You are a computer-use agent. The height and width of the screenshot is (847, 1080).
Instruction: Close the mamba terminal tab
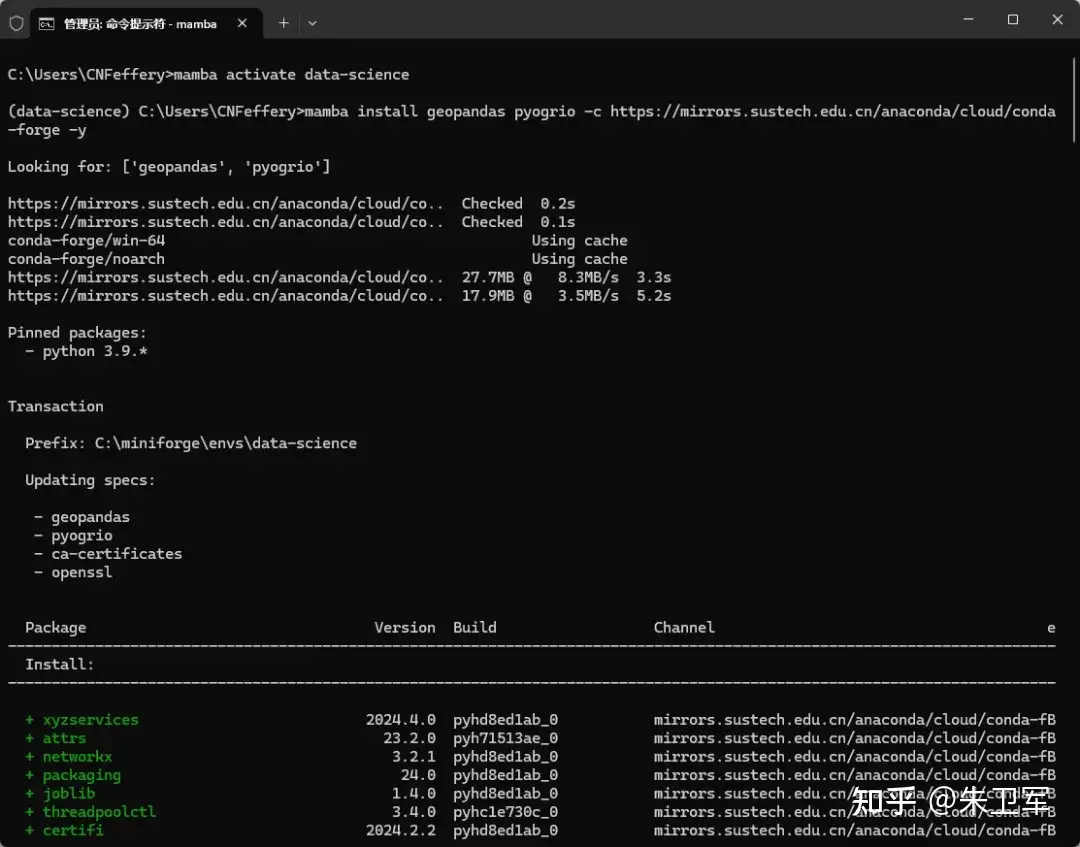[242, 23]
